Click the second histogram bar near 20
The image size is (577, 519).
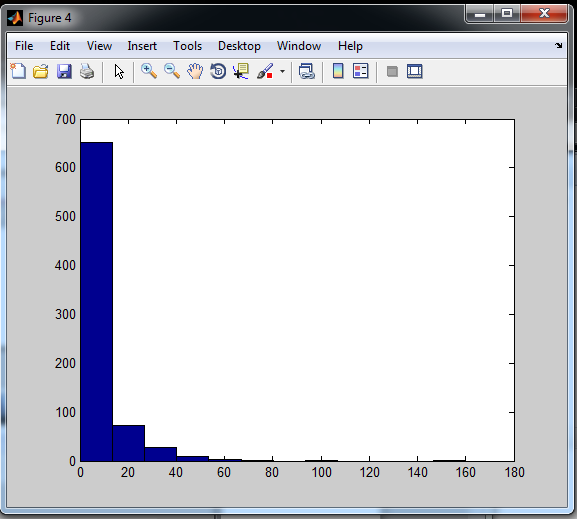point(128,443)
